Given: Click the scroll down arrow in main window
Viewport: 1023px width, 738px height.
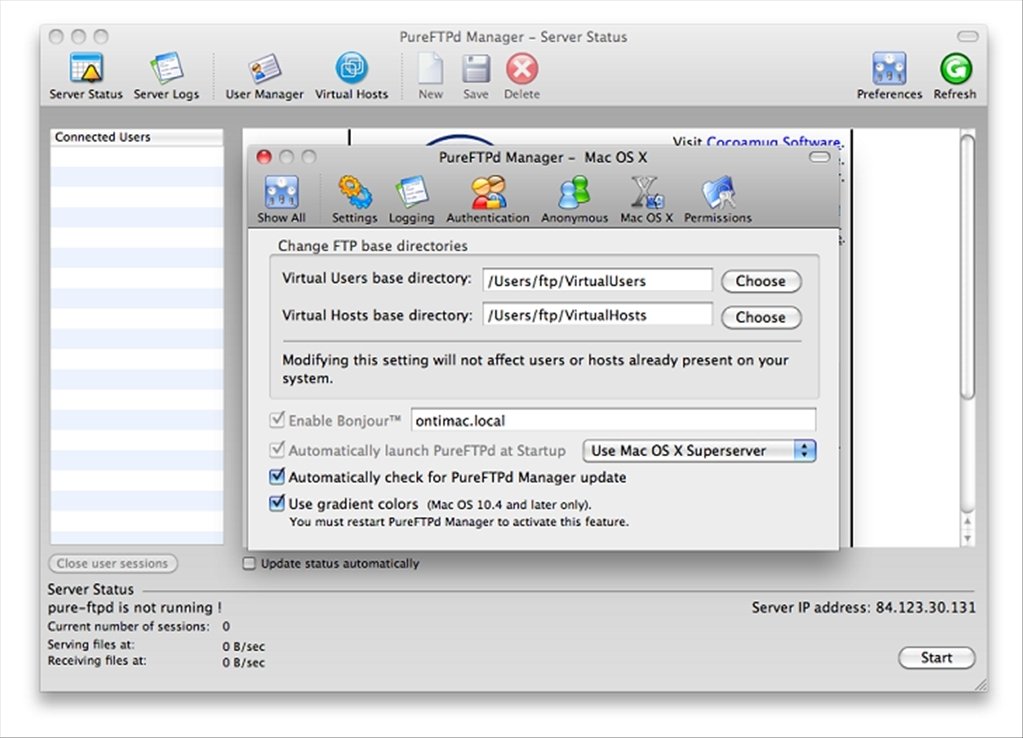Looking at the screenshot, I should click(x=968, y=538).
